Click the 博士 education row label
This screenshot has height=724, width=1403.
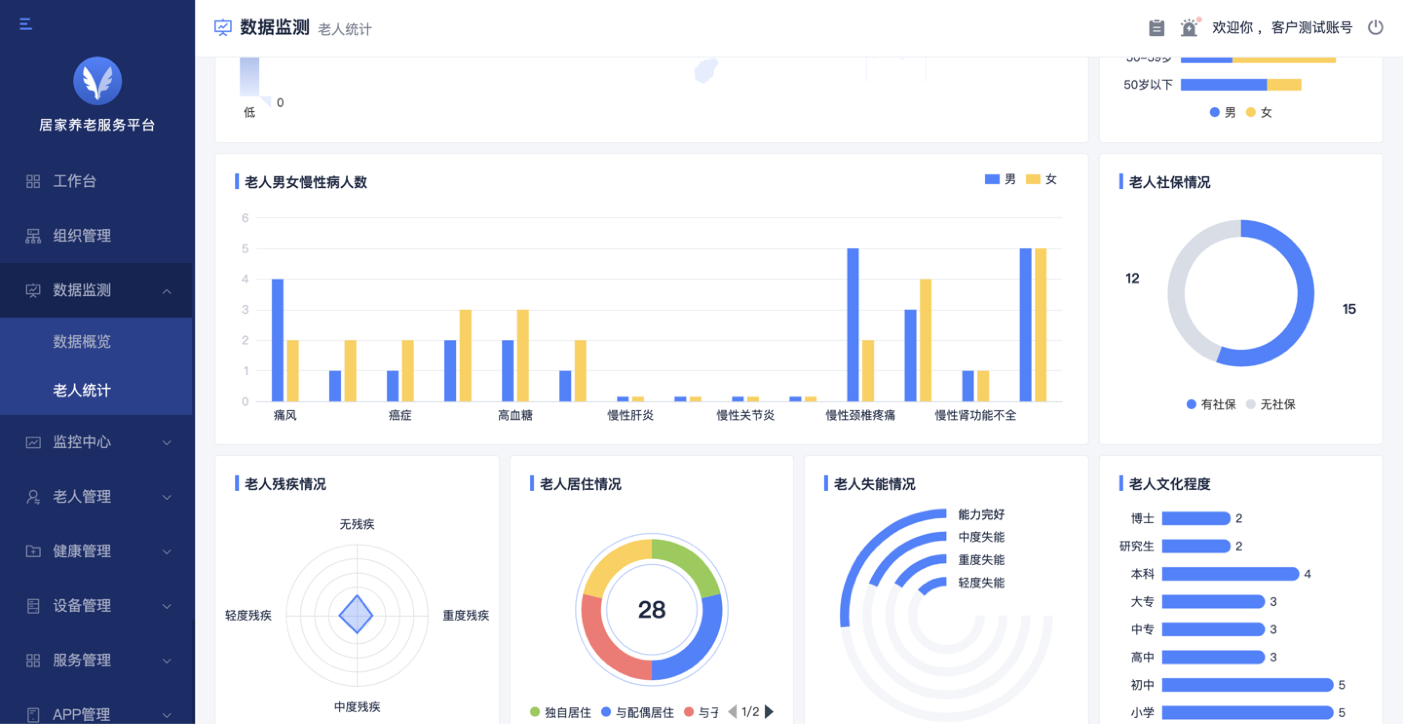pyautogui.click(x=1142, y=518)
